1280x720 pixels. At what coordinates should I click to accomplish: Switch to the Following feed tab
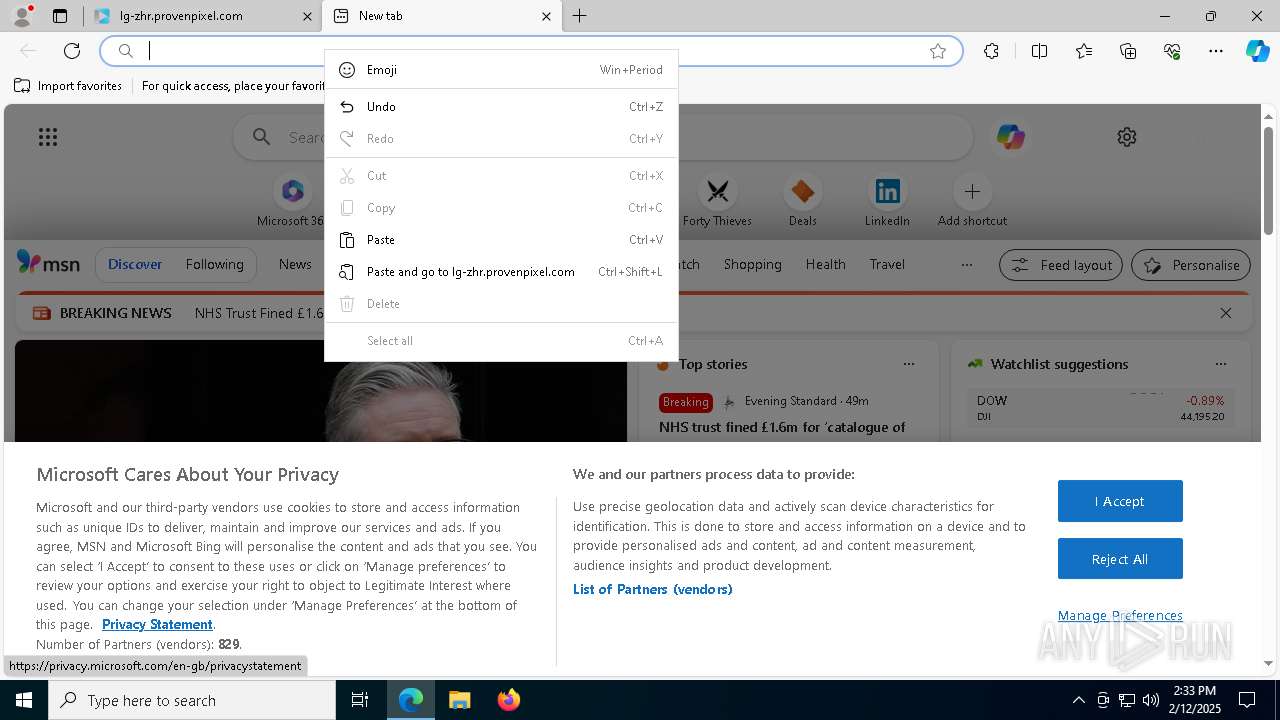[x=214, y=264]
